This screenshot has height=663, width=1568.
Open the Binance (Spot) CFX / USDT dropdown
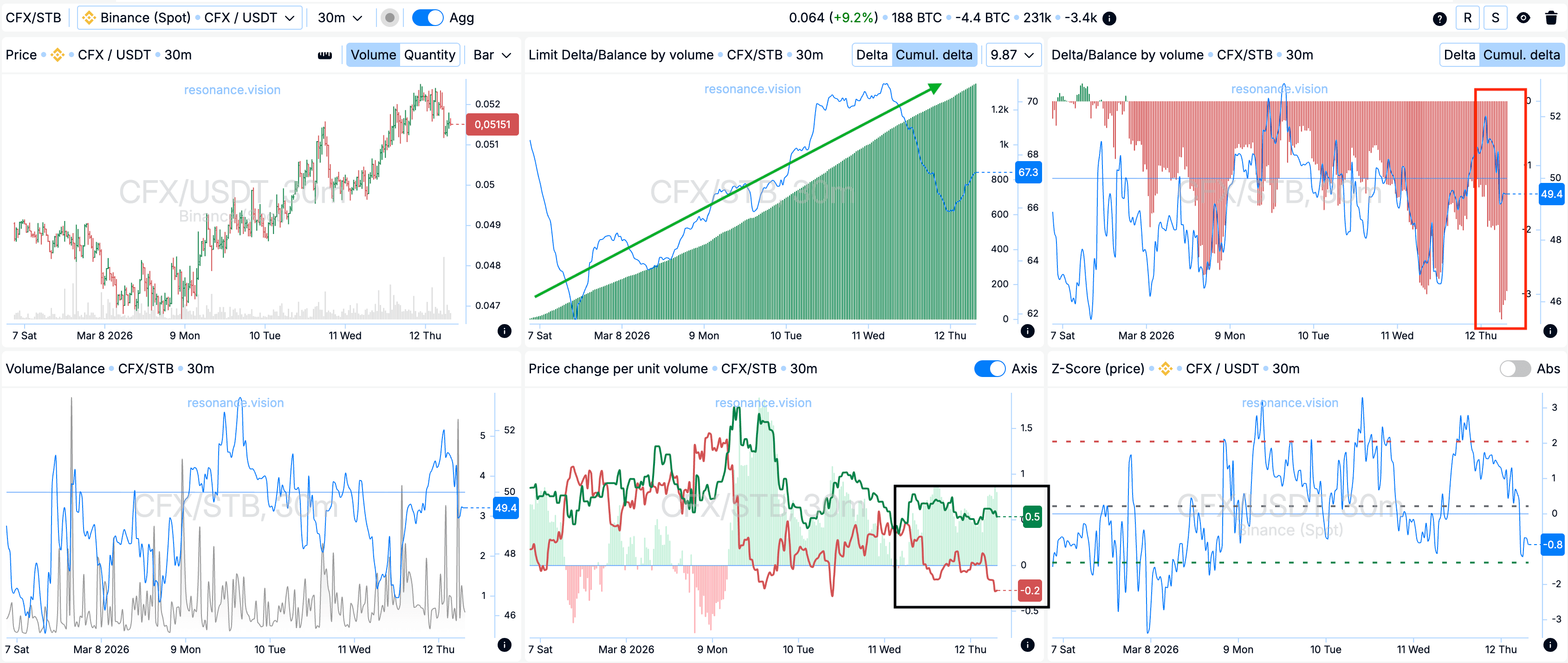189,18
